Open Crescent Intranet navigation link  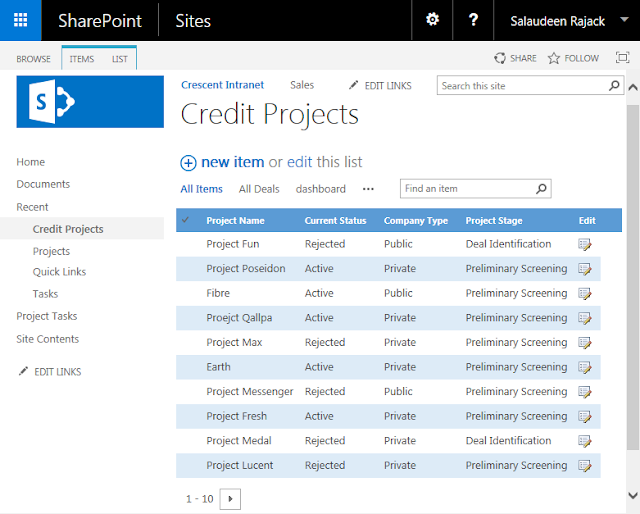tap(222, 85)
